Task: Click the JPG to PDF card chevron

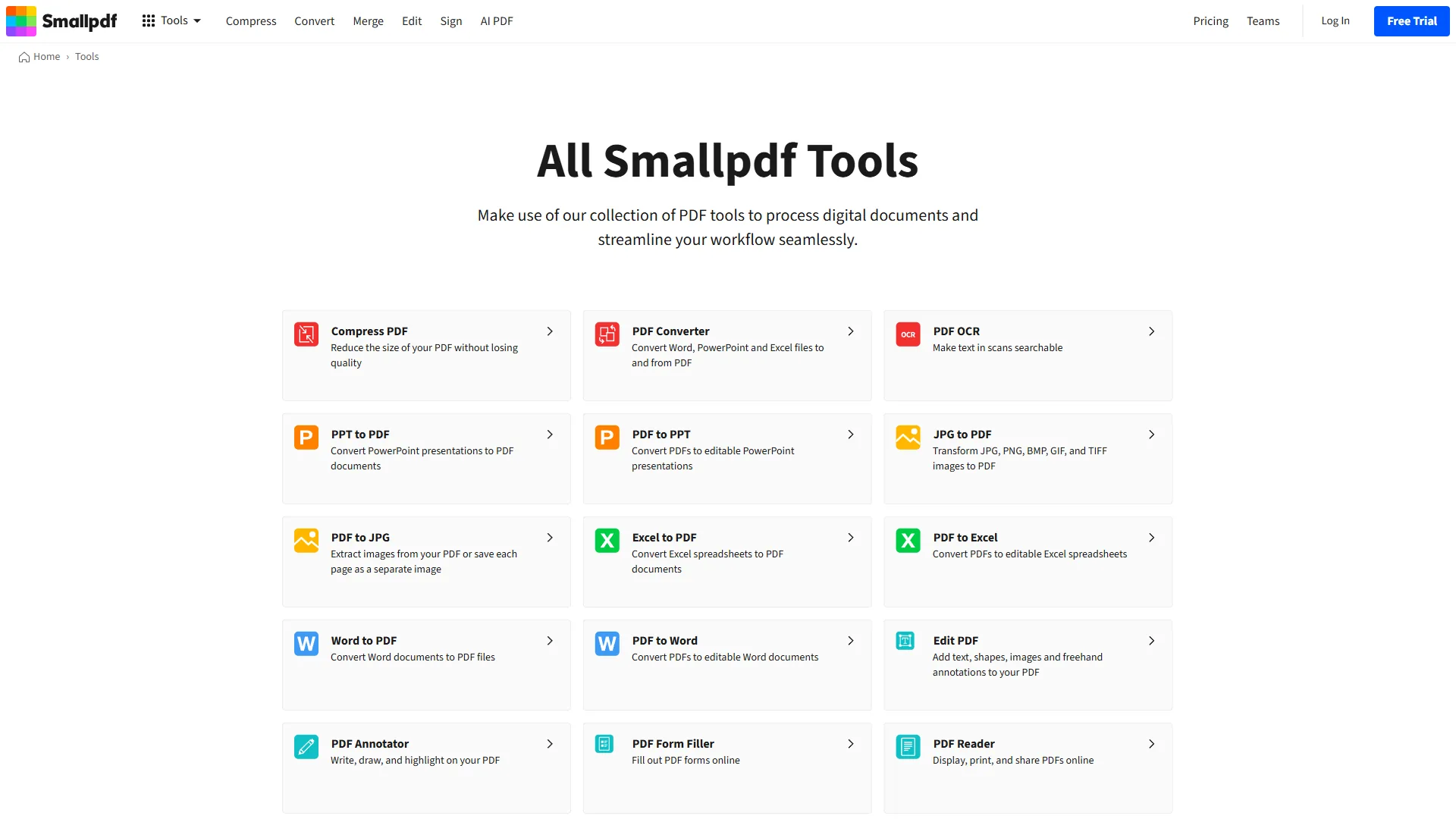Action: point(1152,435)
